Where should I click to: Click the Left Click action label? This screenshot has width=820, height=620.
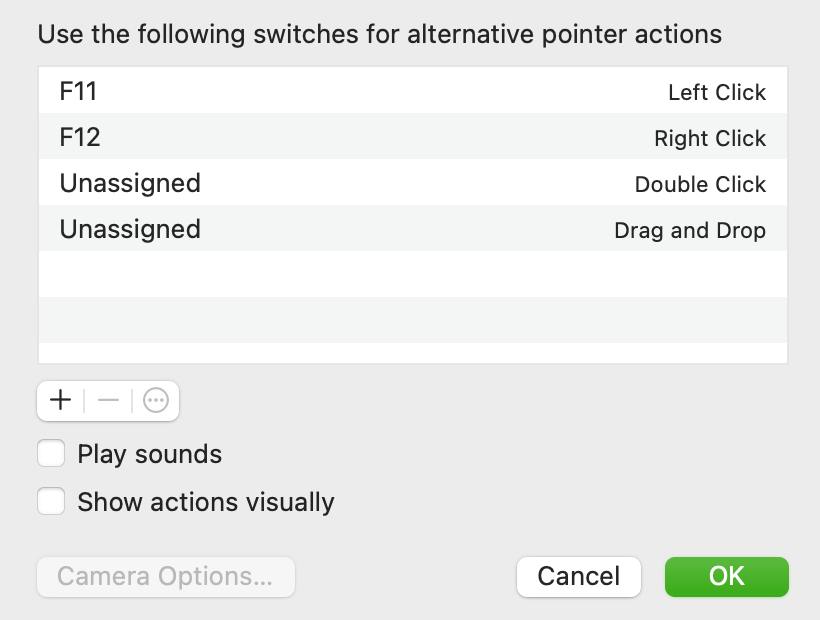click(x=717, y=93)
